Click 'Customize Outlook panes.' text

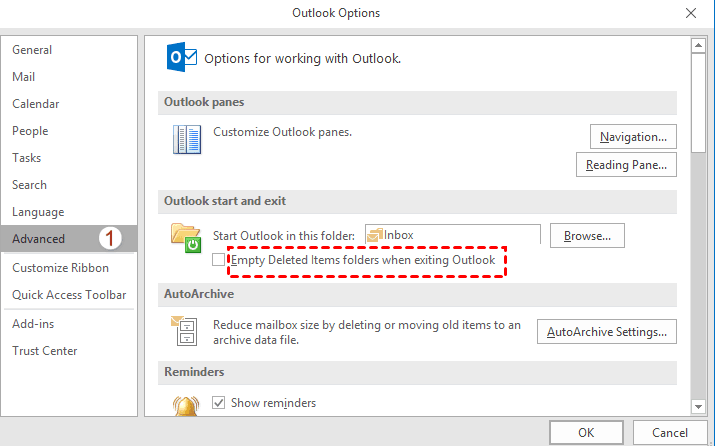(282, 132)
